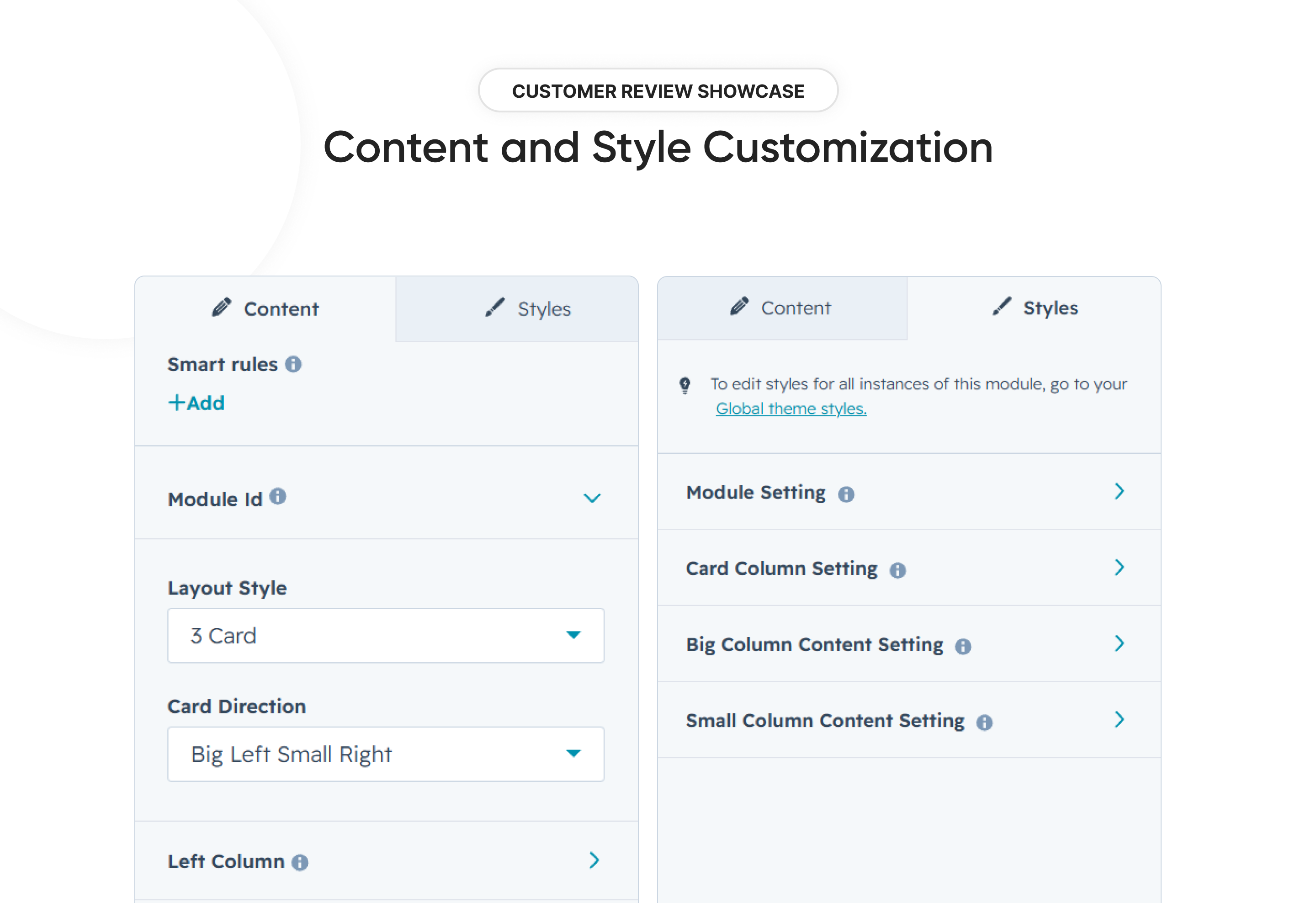This screenshot has height=903, width=1316.
Task: Expand Big Column Content Setting chevron
Action: coord(1120,643)
